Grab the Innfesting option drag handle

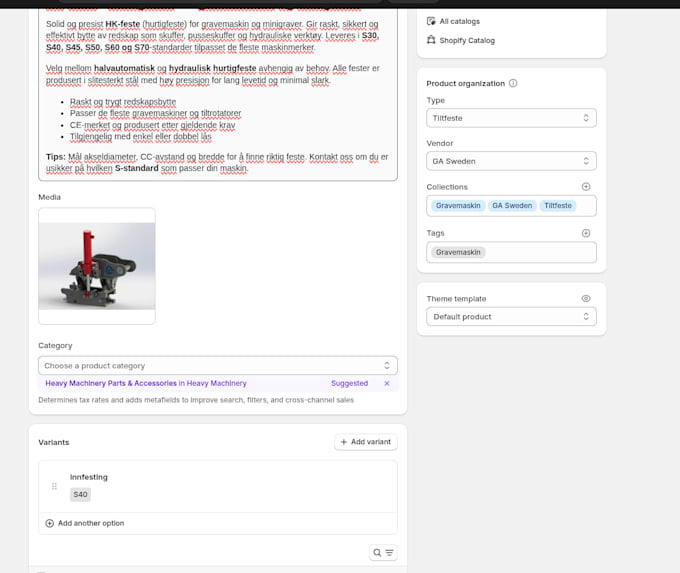tap(54, 486)
